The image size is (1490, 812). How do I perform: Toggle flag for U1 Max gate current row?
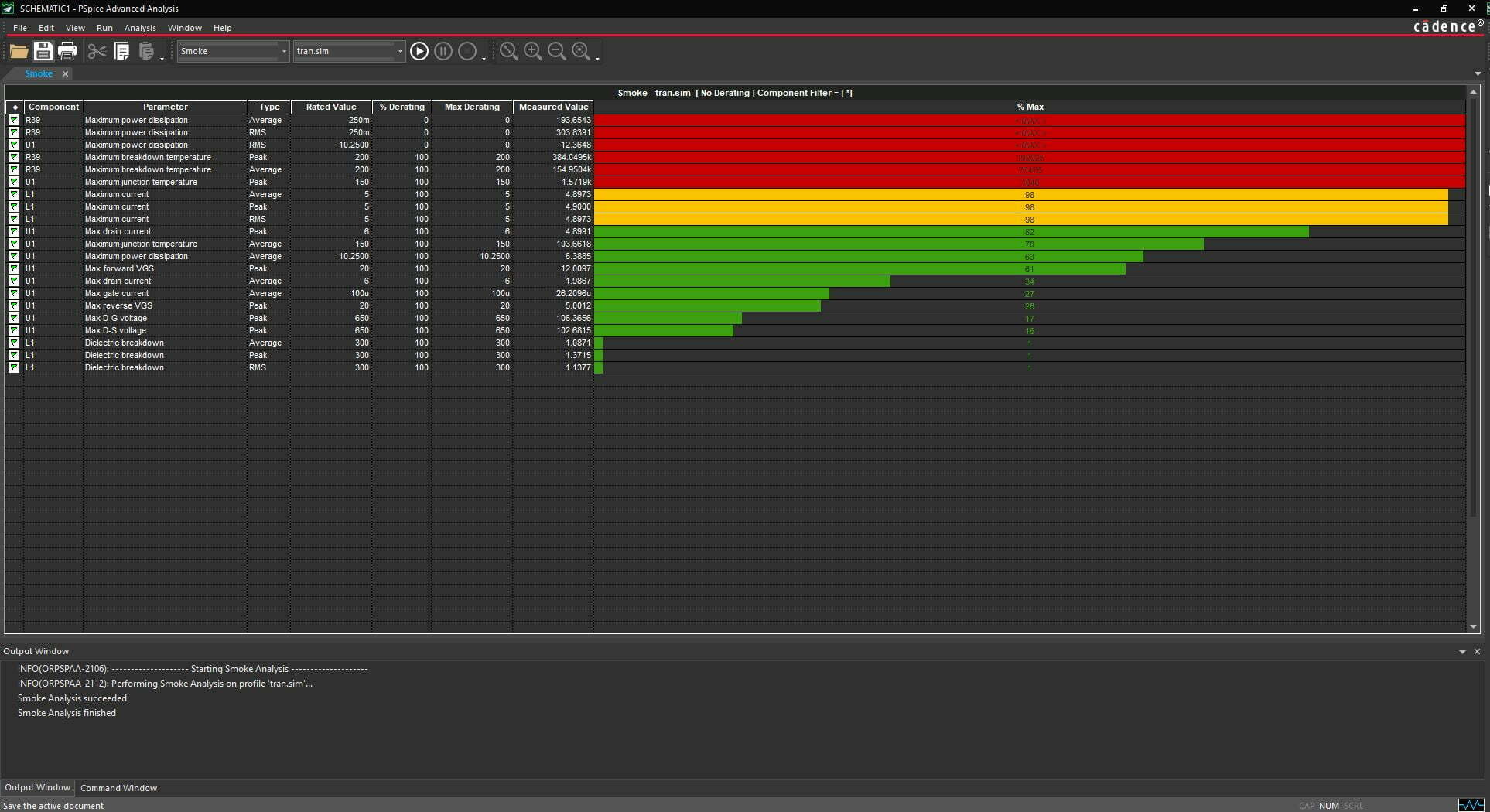click(x=14, y=293)
